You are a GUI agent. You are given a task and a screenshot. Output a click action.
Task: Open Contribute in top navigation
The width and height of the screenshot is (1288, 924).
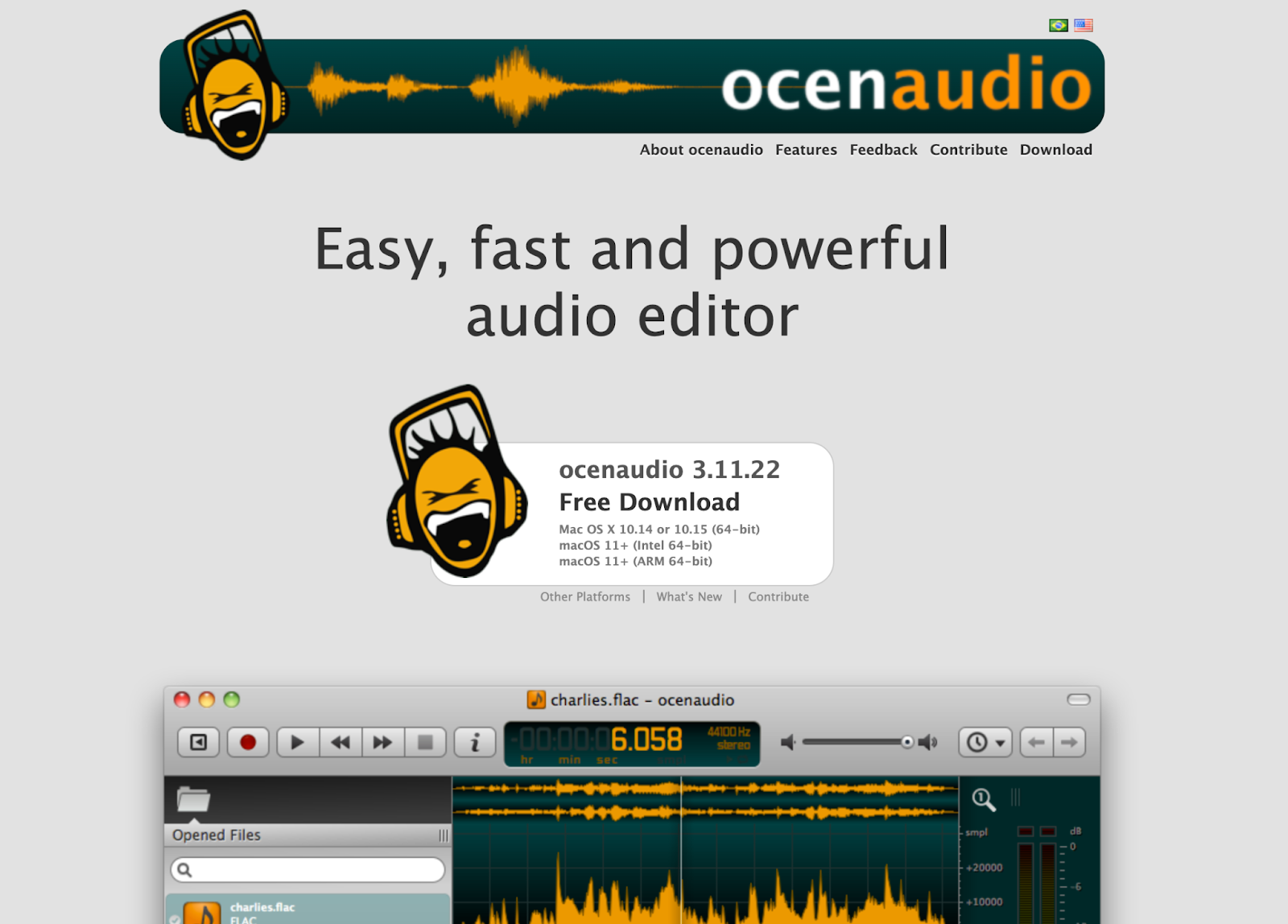(x=968, y=150)
